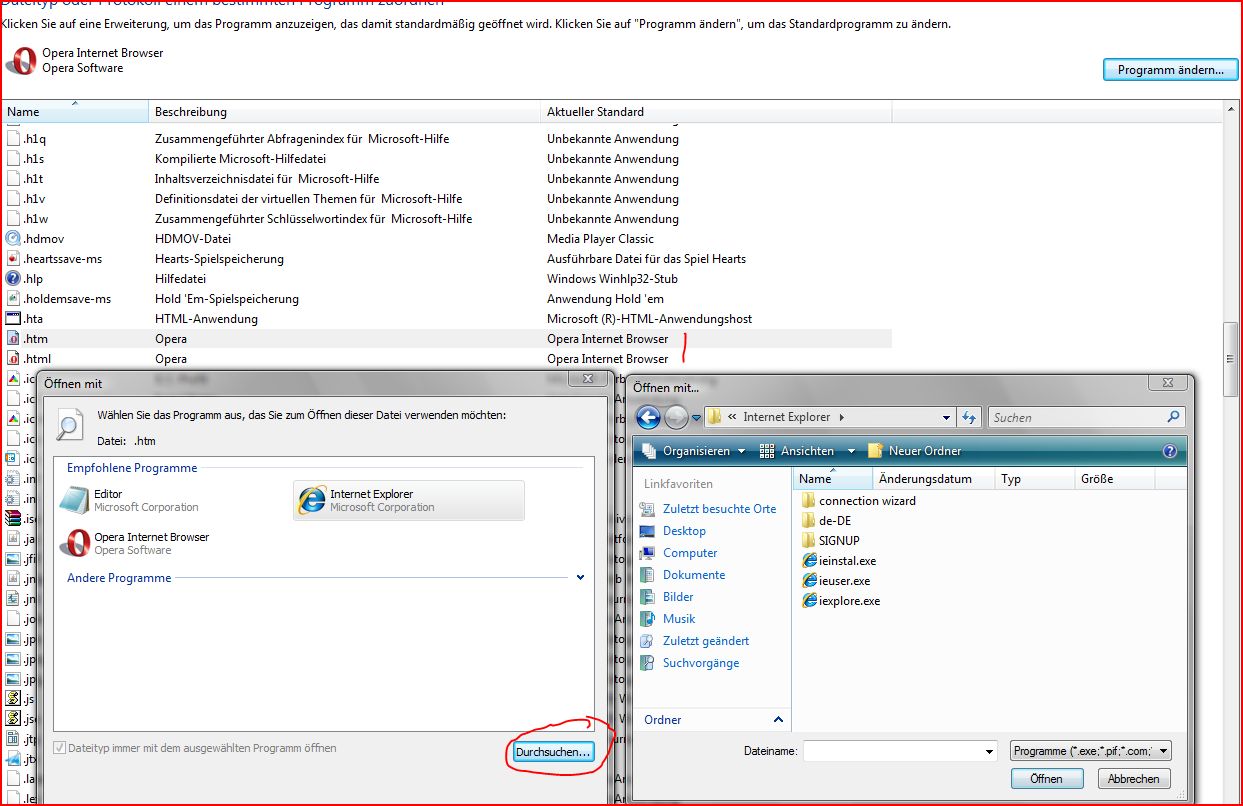1243x806 pixels.
Task: Select the ieinstal.exe file
Action: (x=838, y=561)
